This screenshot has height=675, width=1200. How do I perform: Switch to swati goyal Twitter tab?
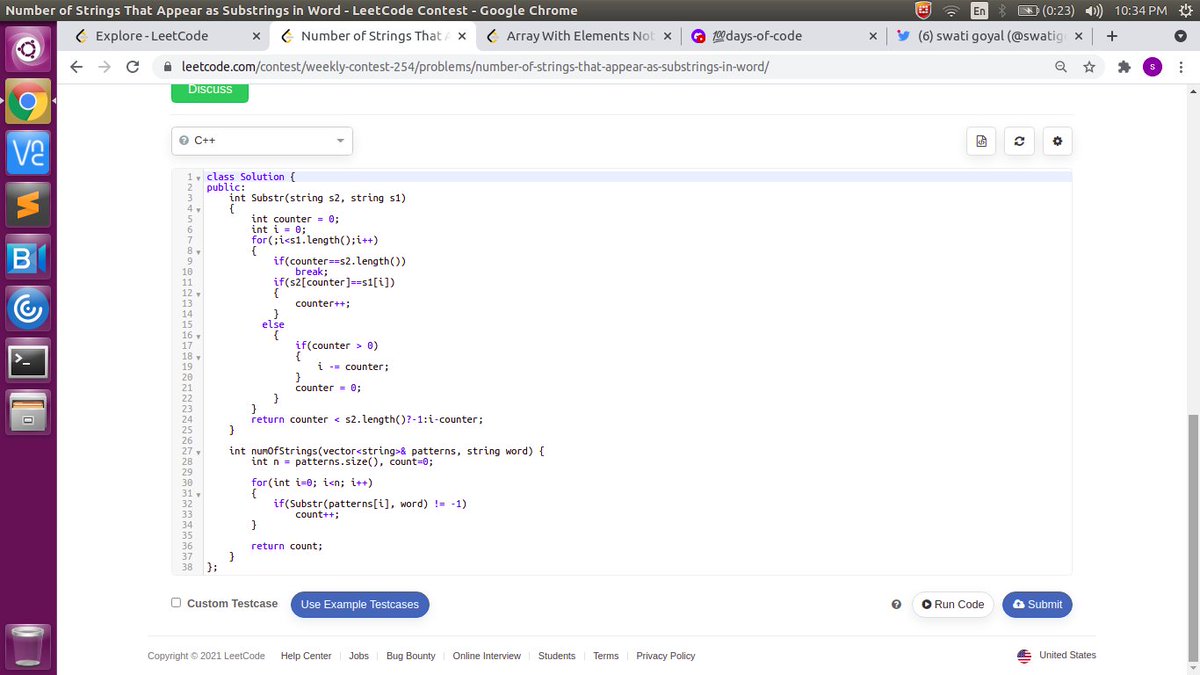click(x=988, y=36)
